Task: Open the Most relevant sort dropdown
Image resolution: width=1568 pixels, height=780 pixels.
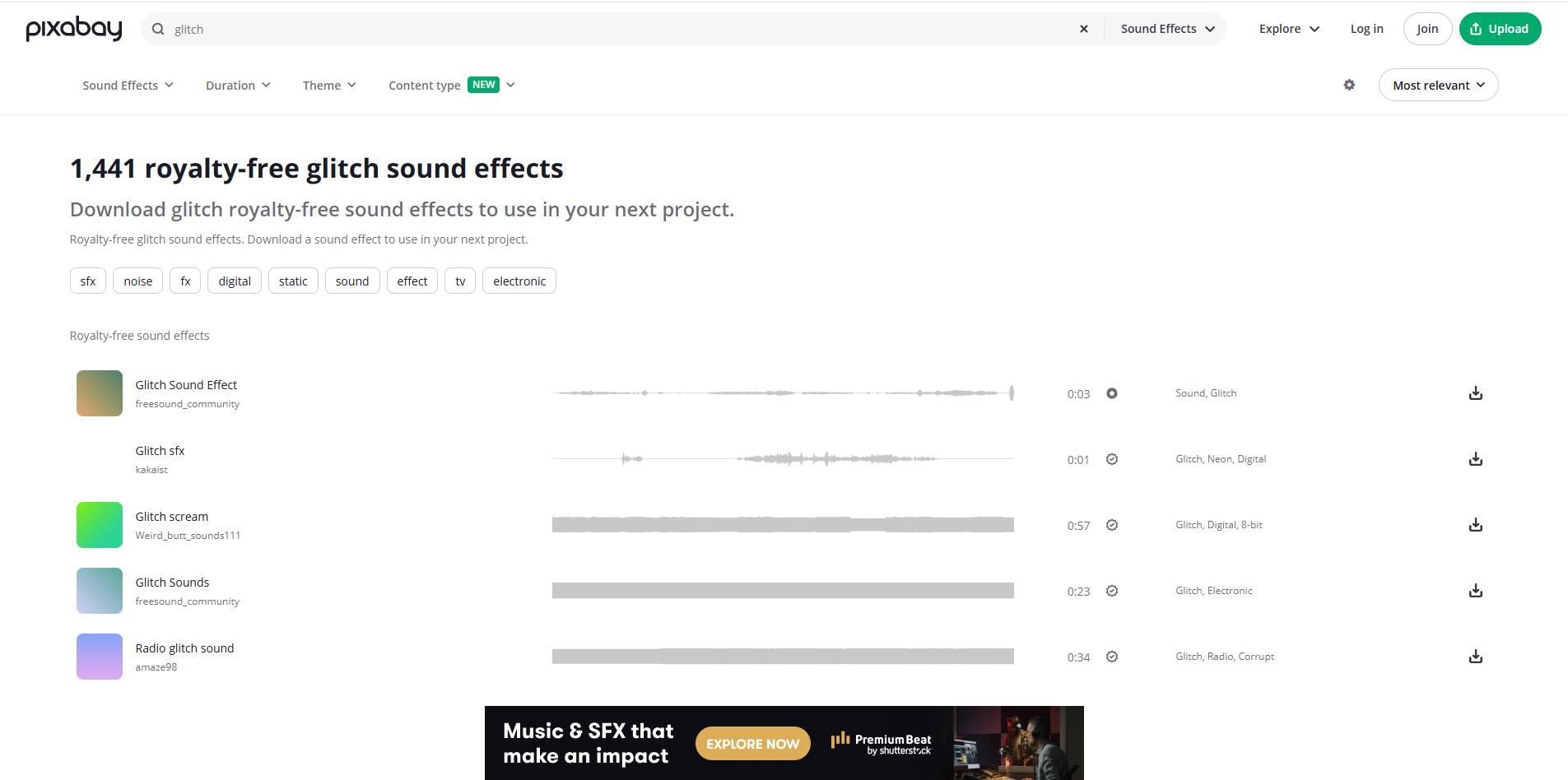Action: pos(1437,85)
